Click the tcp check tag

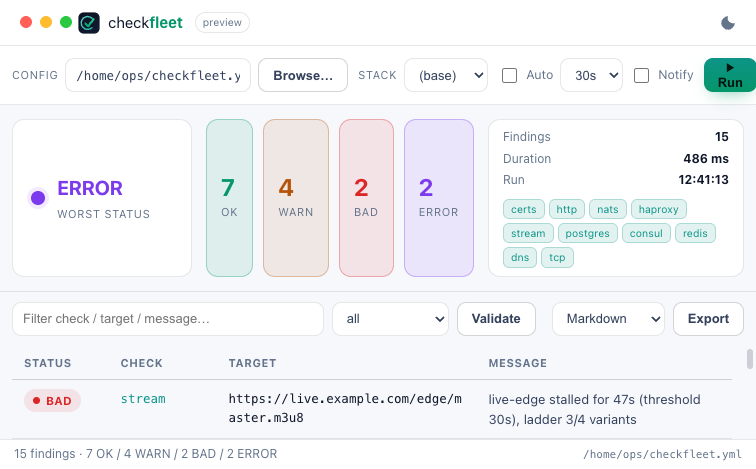557,257
